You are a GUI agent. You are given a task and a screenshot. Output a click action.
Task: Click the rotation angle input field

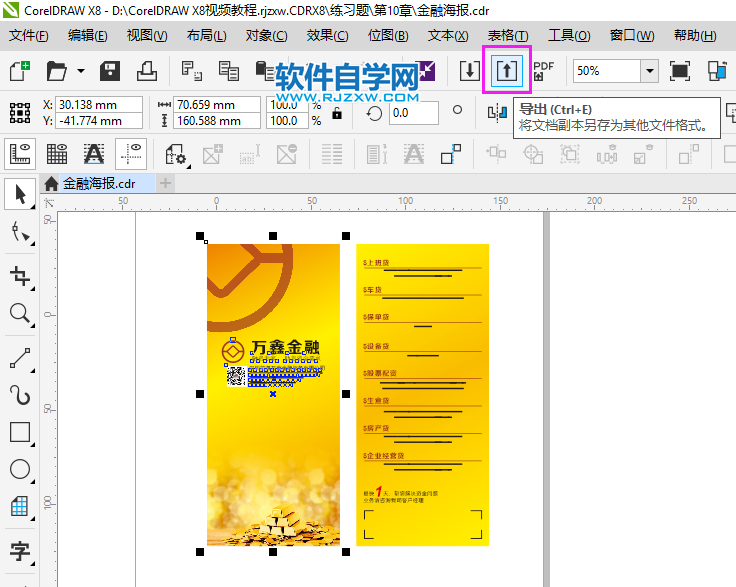pos(414,113)
